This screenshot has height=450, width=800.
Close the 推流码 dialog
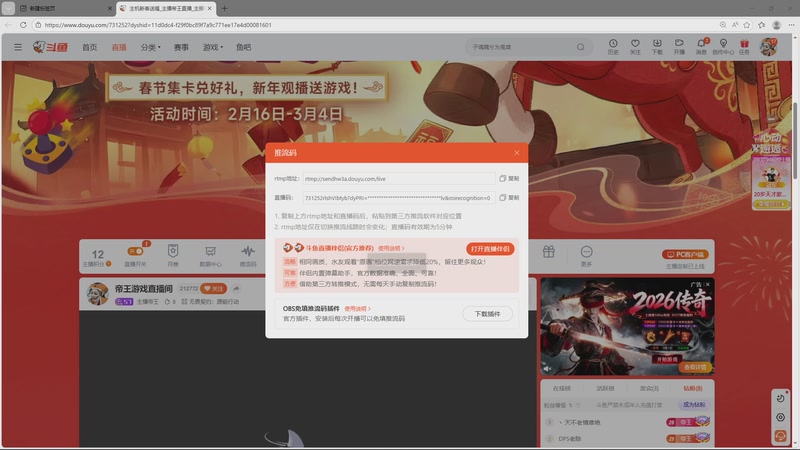pyautogui.click(x=517, y=153)
